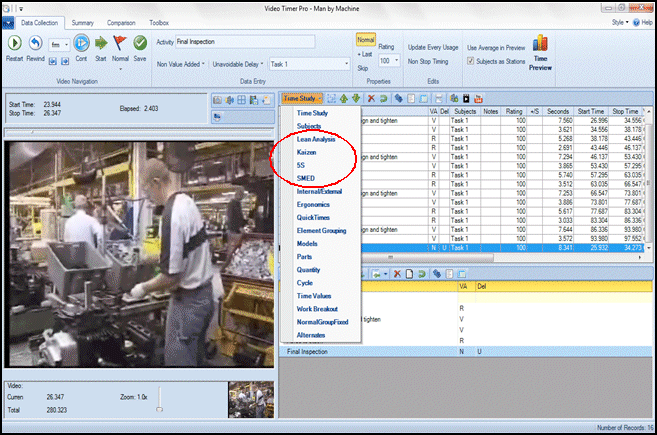Click the select region icon next to Time Study
Screen dimensions: 657x435
[331, 98]
